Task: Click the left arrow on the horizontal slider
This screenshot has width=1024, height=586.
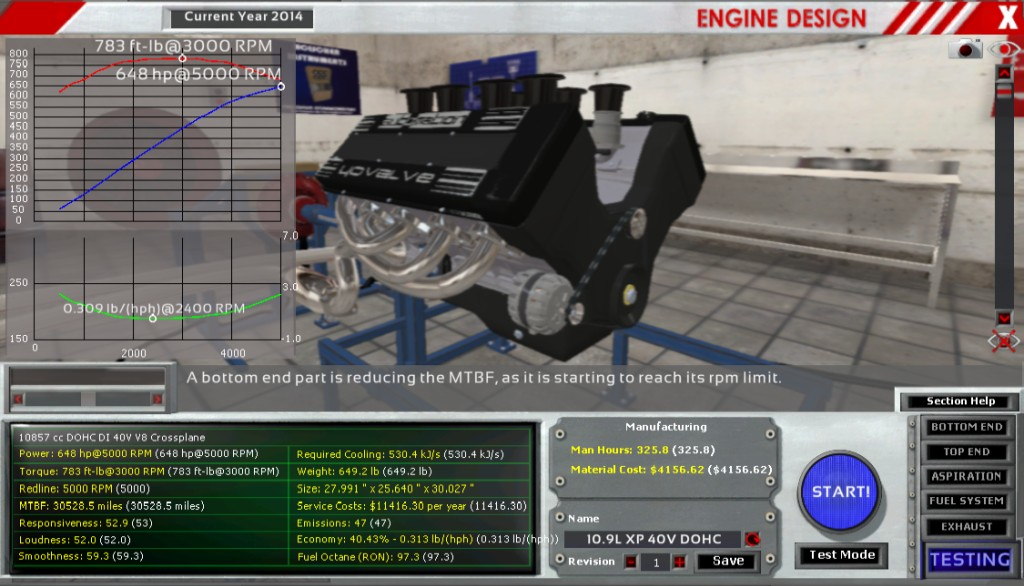Action: coord(16,399)
